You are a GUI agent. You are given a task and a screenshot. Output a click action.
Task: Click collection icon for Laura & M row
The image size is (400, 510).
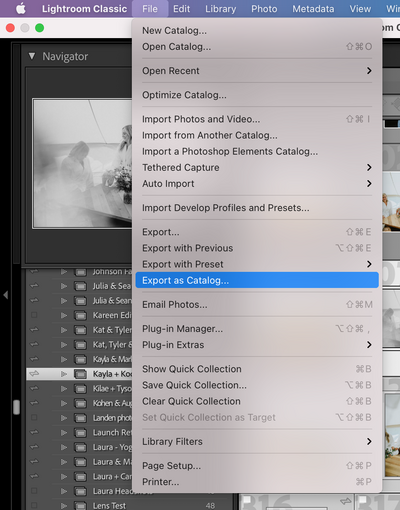point(80,462)
